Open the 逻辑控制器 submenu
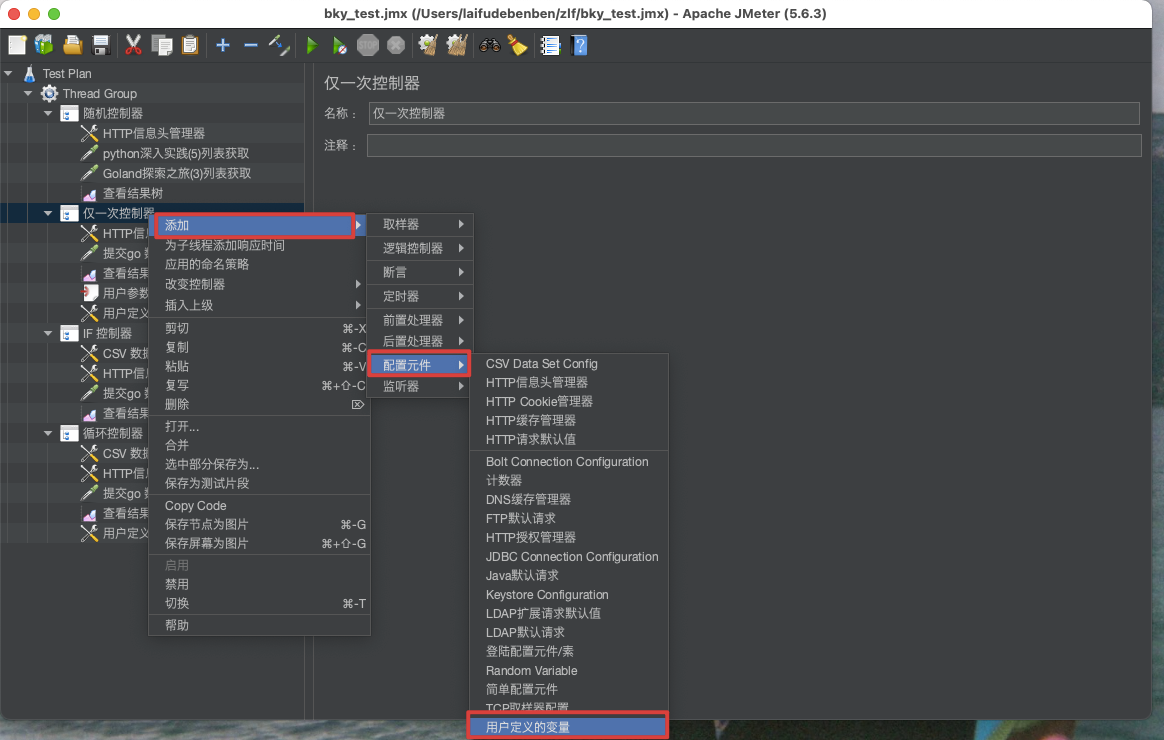1164x740 pixels. pyautogui.click(x=419, y=248)
